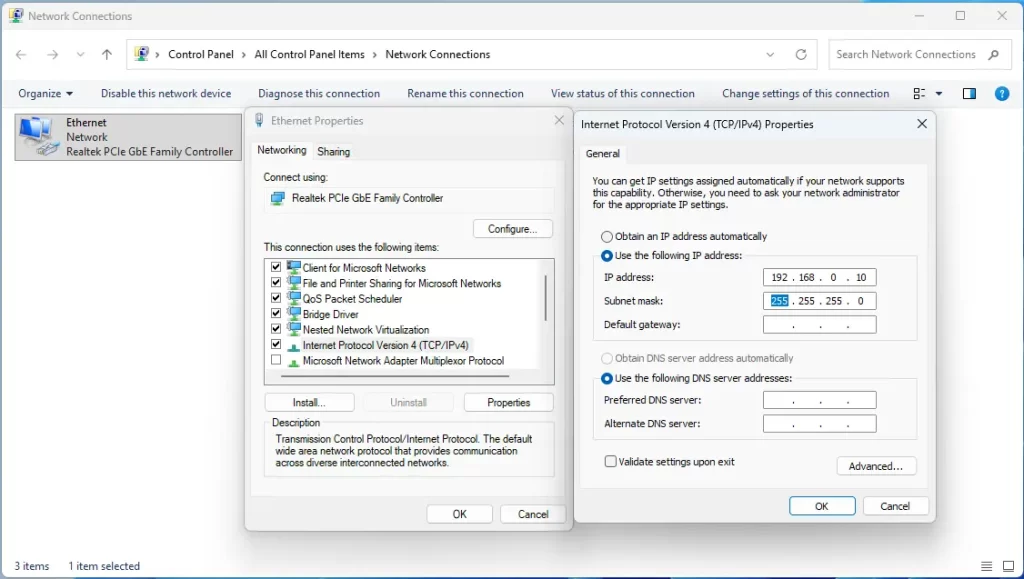
Task: Click the TCP/IPv4 protocol icon
Action: pos(294,346)
